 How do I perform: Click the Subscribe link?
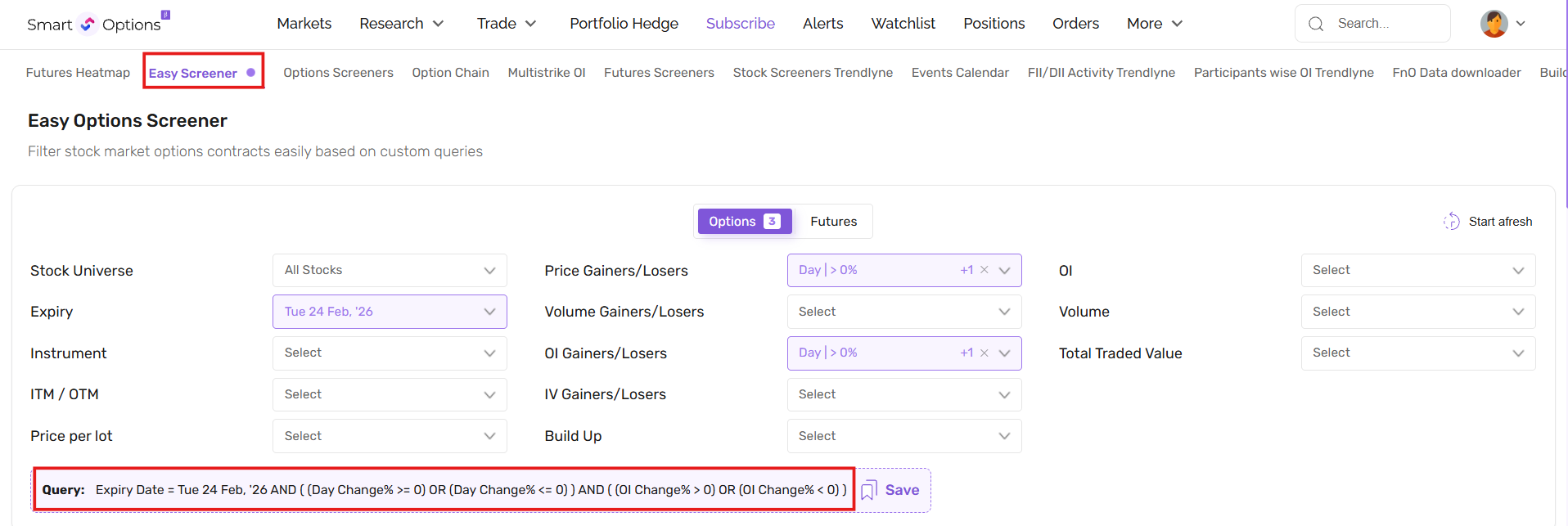click(x=740, y=24)
